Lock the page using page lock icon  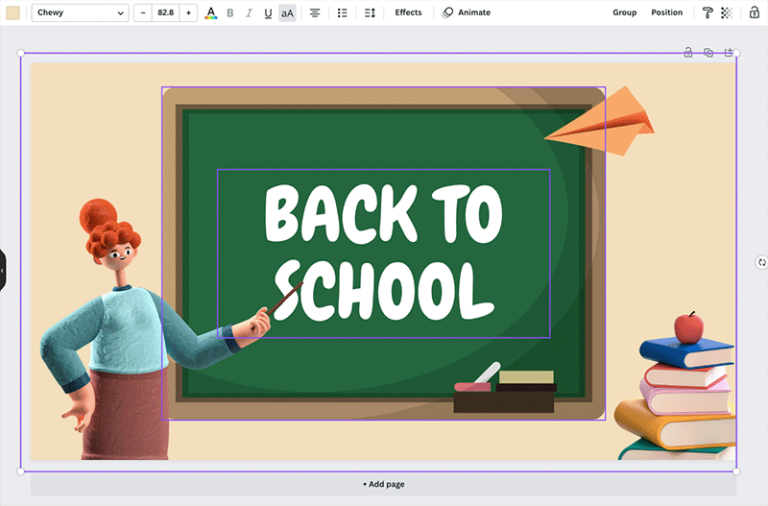pyautogui.click(x=688, y=52)
